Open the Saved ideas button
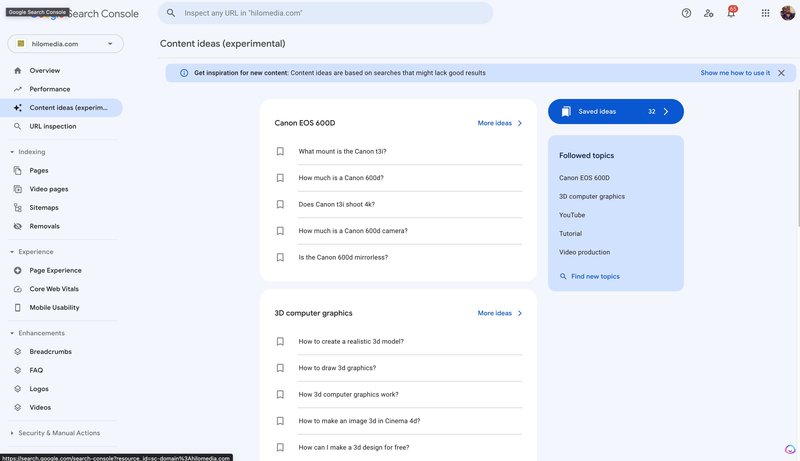 coord(616,111)
